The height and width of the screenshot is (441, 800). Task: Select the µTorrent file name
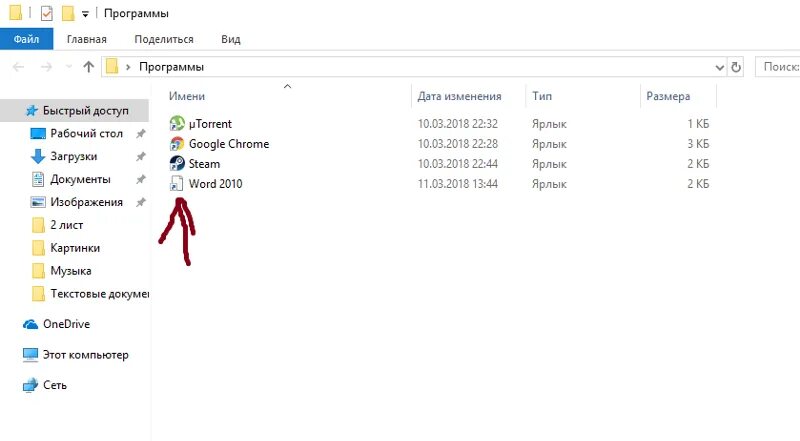click(210, 124)
